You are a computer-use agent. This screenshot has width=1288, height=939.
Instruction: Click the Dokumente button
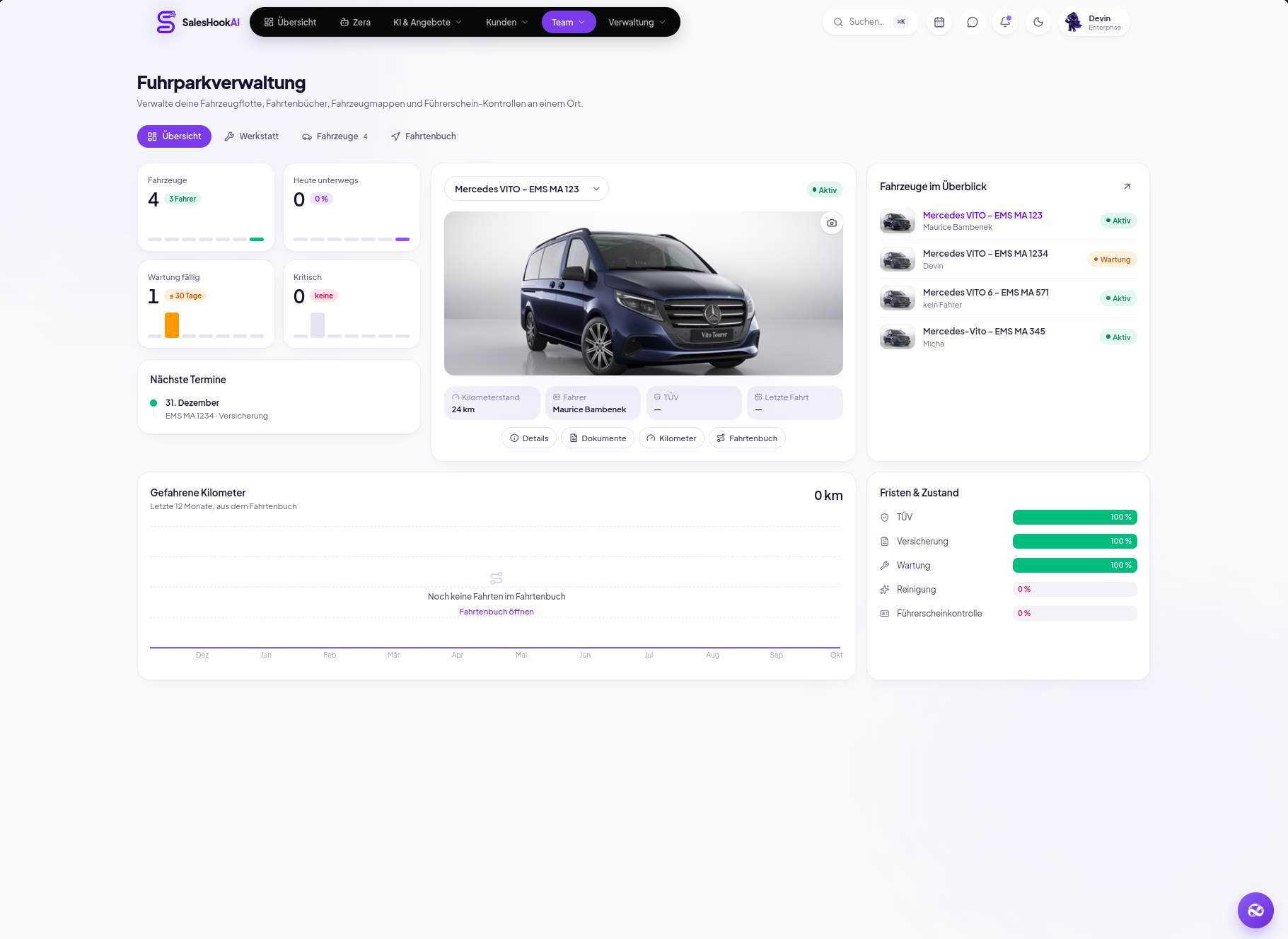tap(598, 438)
